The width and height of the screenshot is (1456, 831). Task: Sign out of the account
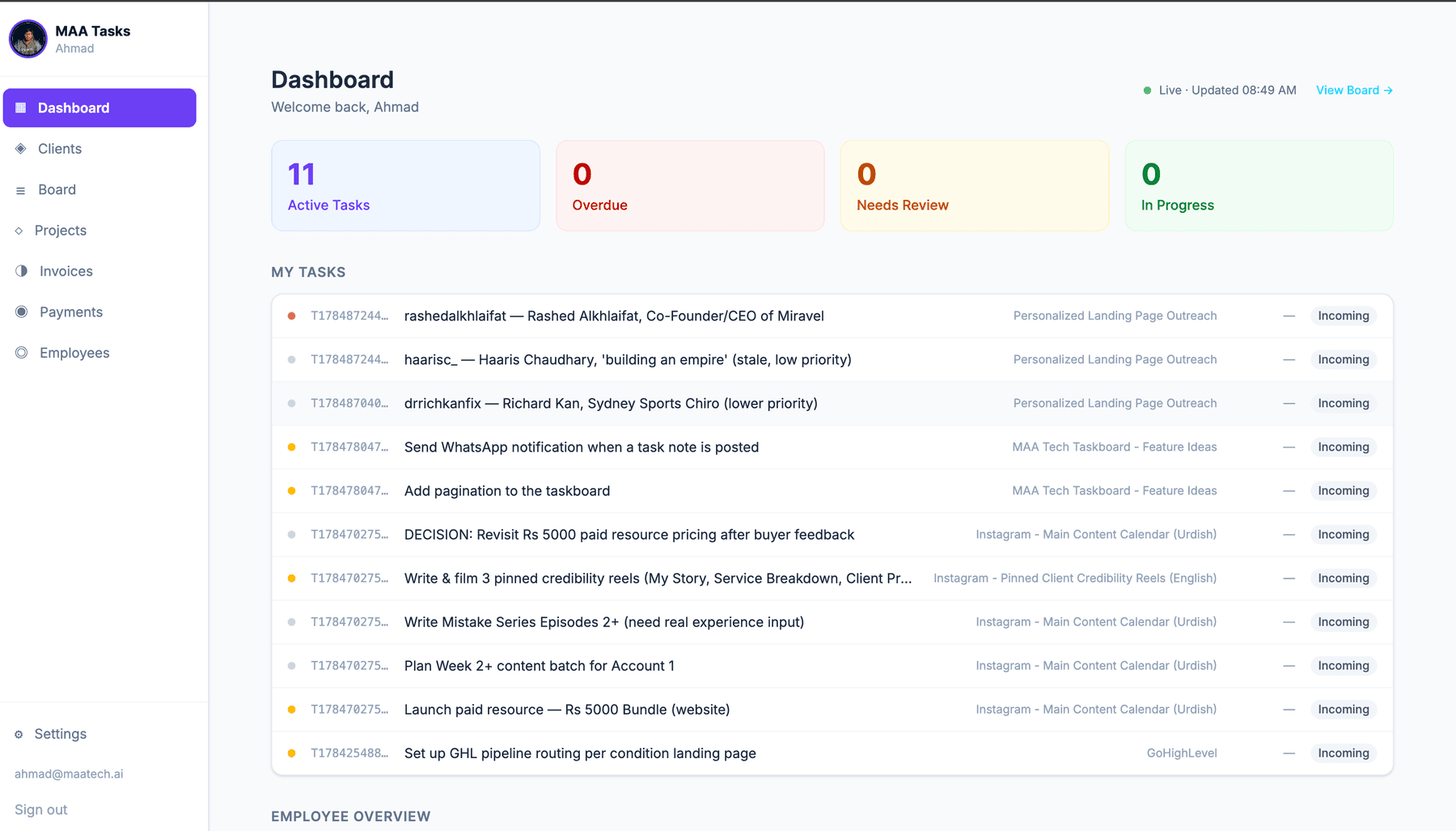click(x=40, y=809)
